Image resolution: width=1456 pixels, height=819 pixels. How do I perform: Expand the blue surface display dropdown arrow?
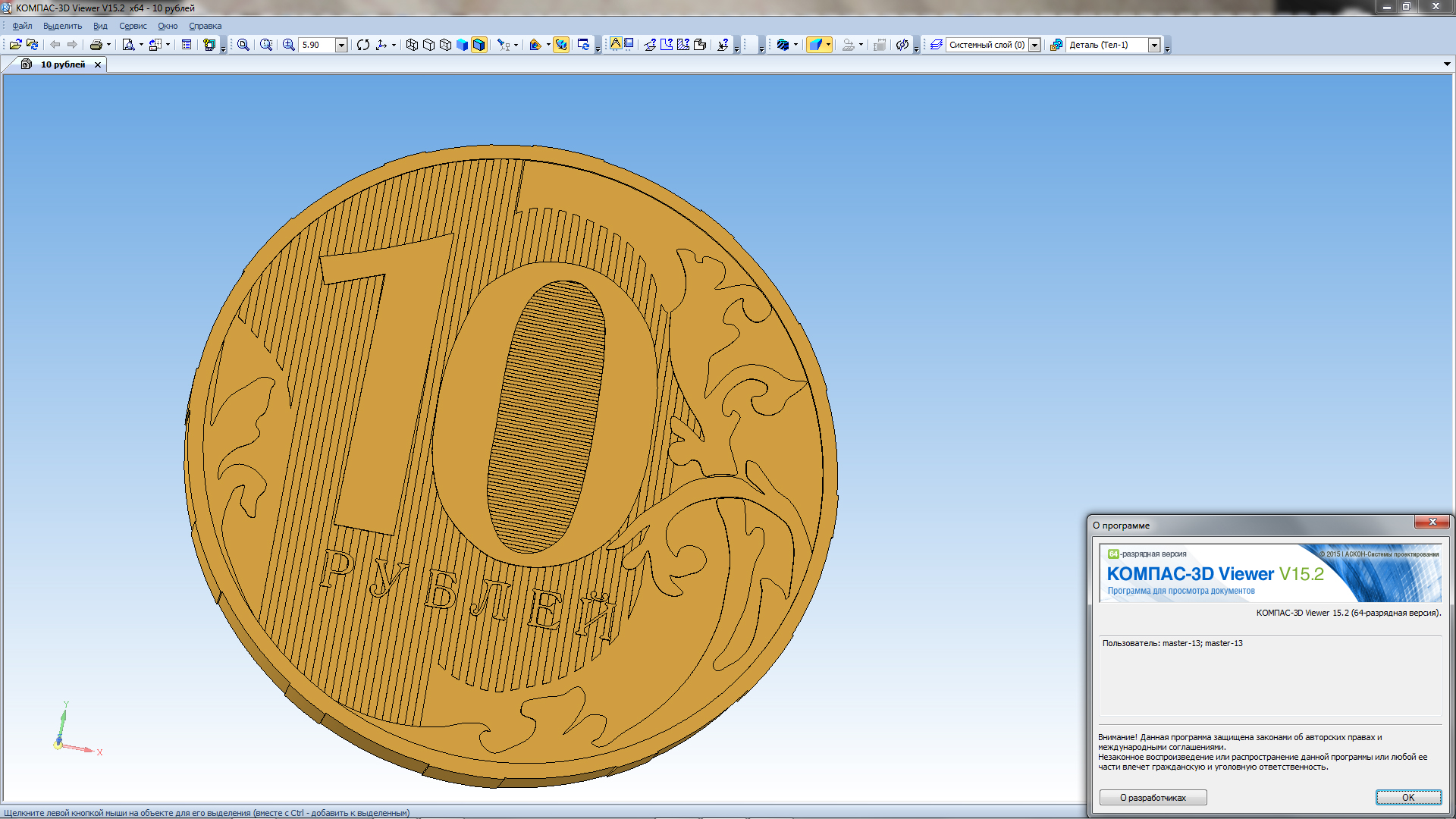pos(828,45)
